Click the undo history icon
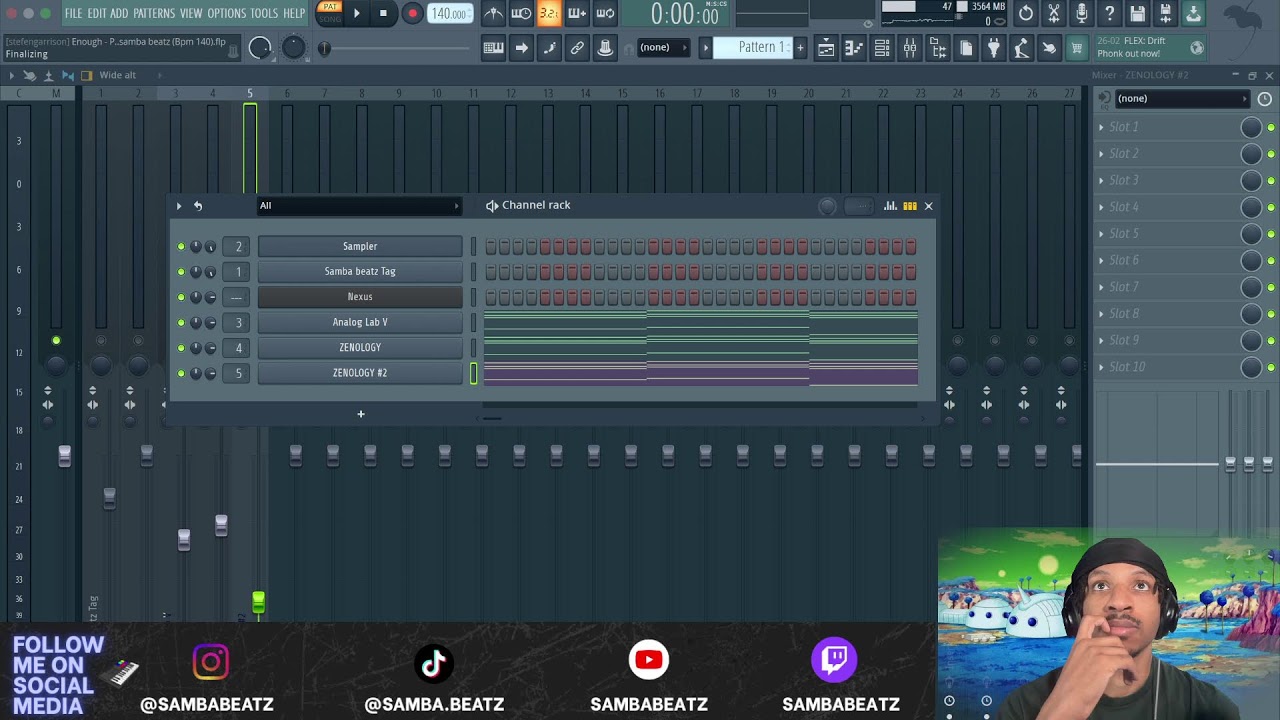1280x720 pixels. point(1026,13)
